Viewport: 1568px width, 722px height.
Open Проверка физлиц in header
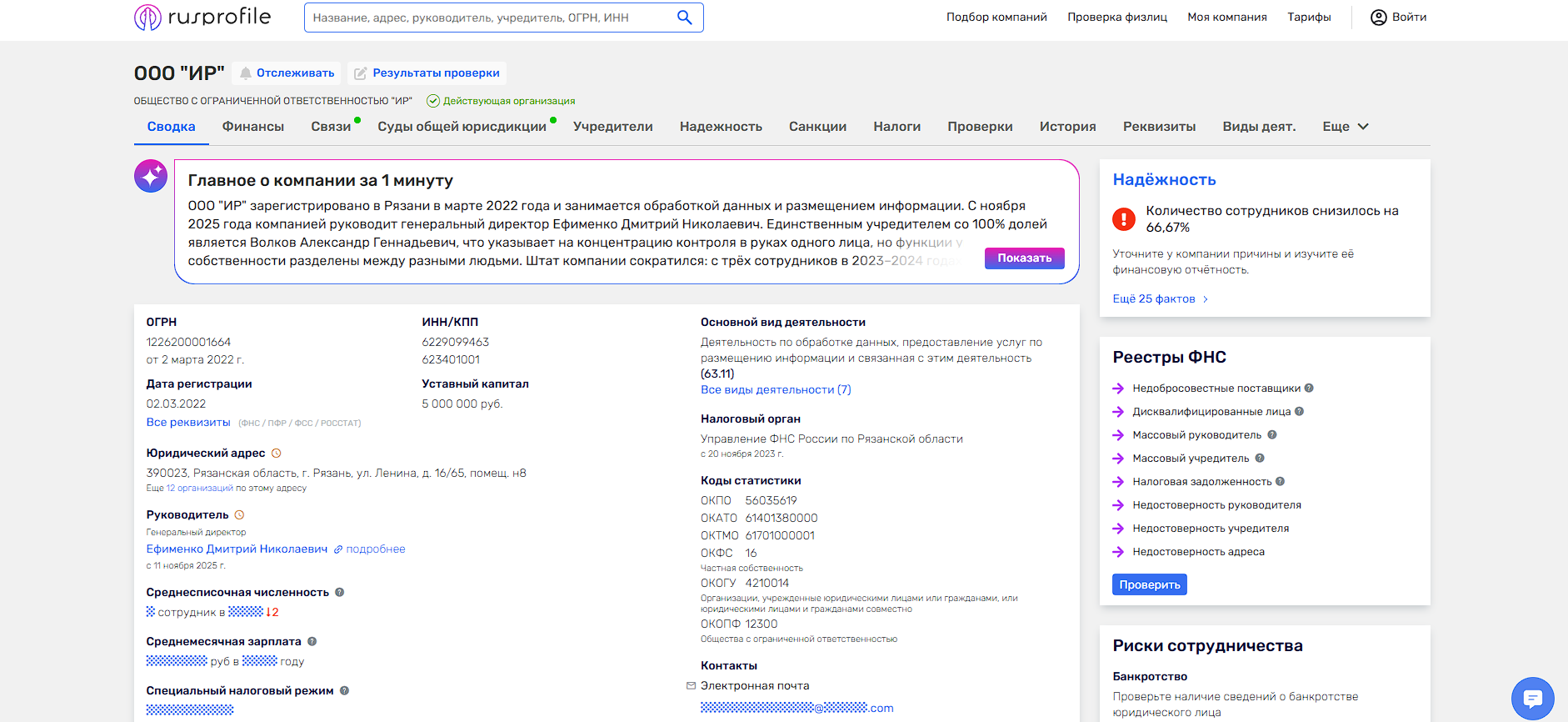click(x=1117, y=18)
